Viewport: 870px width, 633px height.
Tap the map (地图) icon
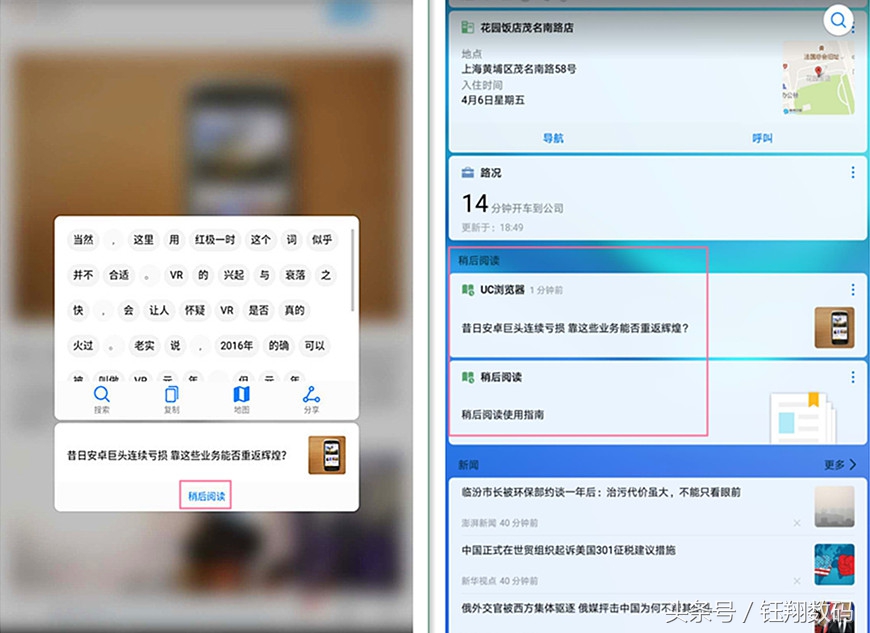click(x=241, y=394)
